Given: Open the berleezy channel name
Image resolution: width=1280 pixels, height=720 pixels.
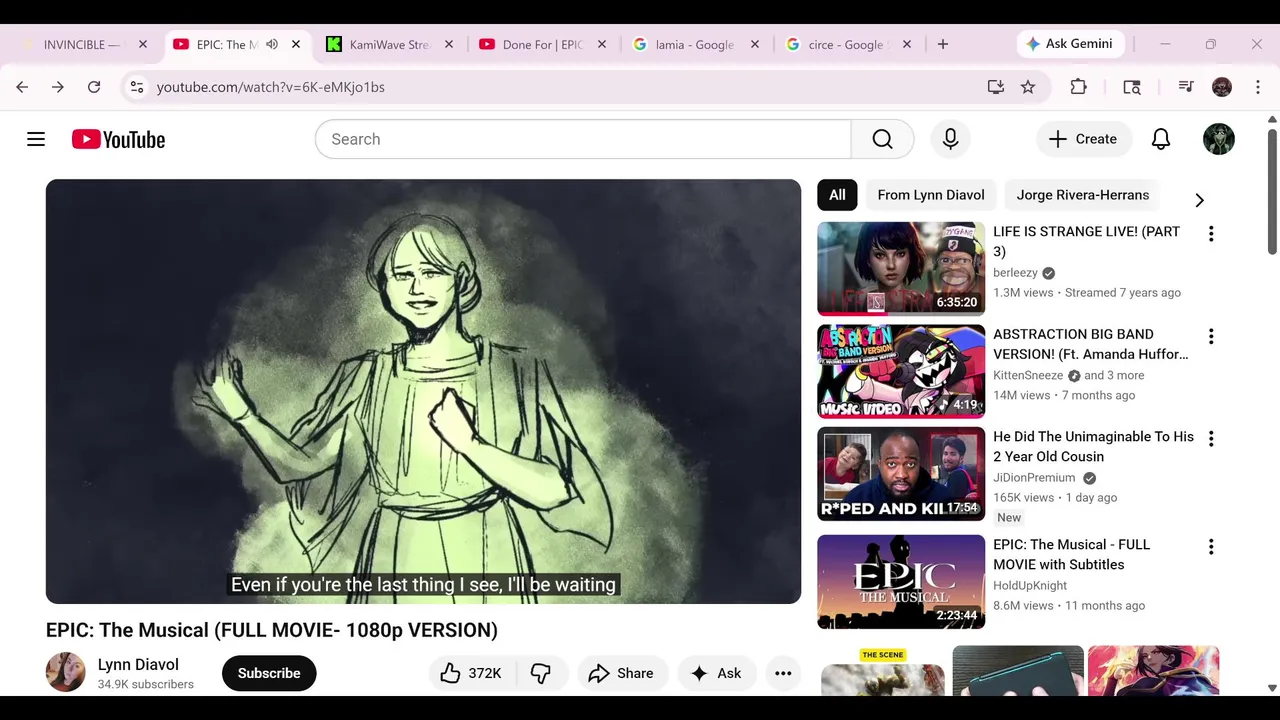Looking at the screenshot, I should coord(1015,273).
